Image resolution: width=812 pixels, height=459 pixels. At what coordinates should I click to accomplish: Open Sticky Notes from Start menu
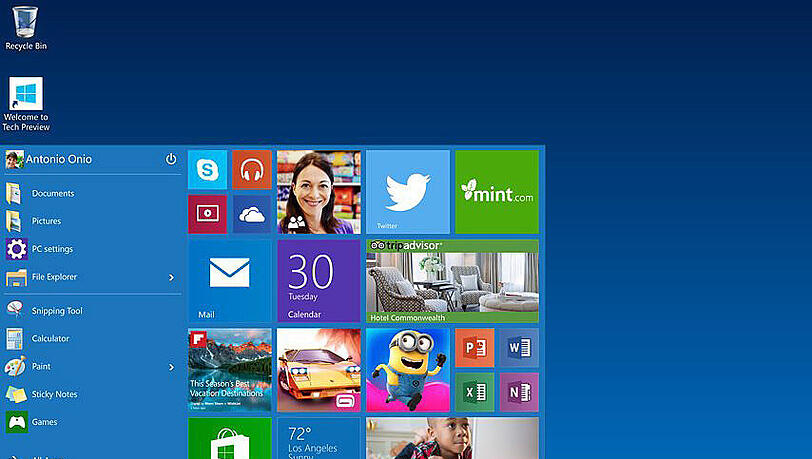(x=93, y=394)
